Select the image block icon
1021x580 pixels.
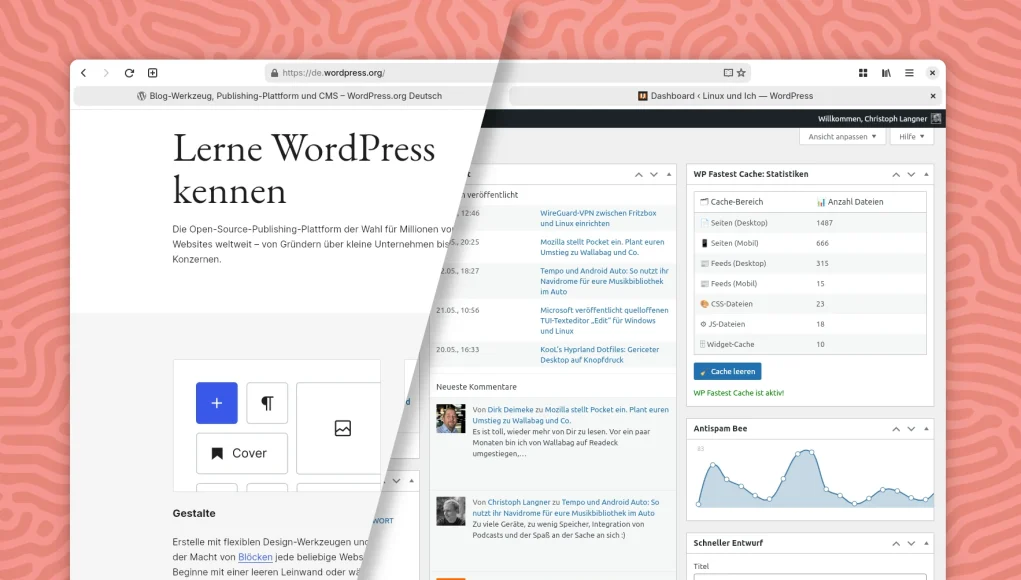342,428
